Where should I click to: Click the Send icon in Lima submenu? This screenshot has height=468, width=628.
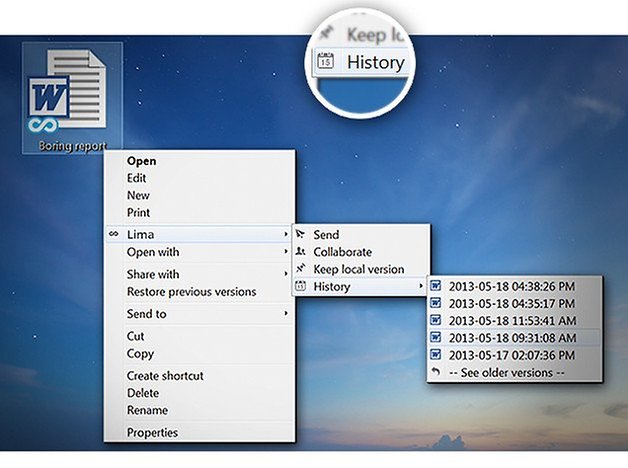(x=300, y=234)
